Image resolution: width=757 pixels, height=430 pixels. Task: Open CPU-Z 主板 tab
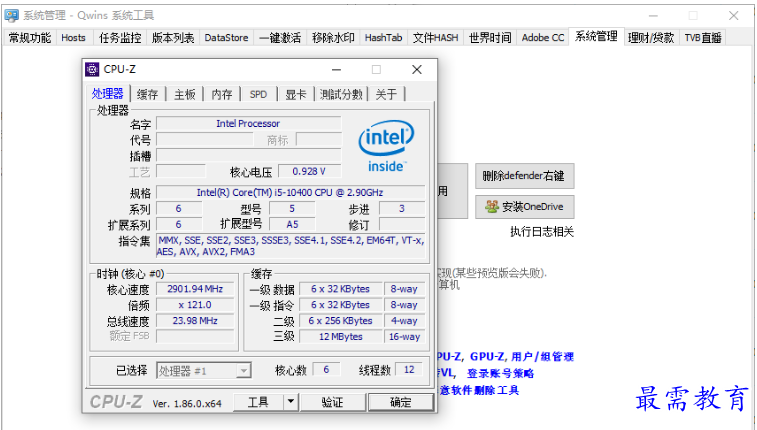pyautogui.click(x=185, y=95)
